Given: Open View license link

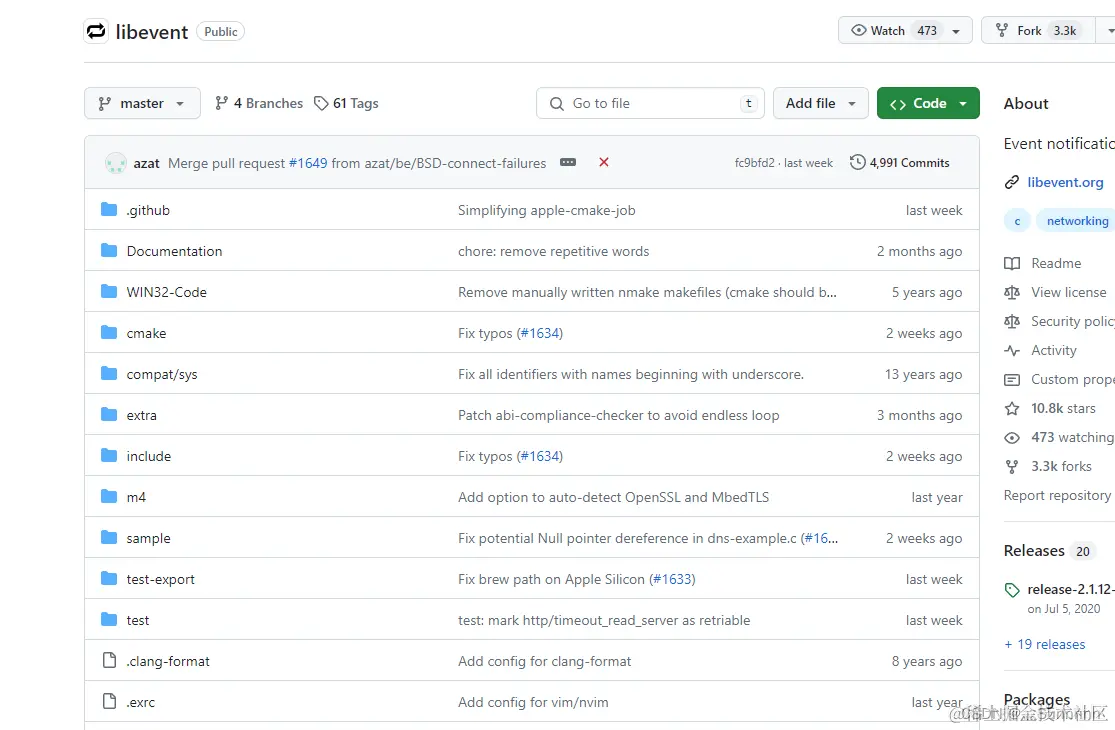Looking at the screenshot, I should tap(1069, 292).
